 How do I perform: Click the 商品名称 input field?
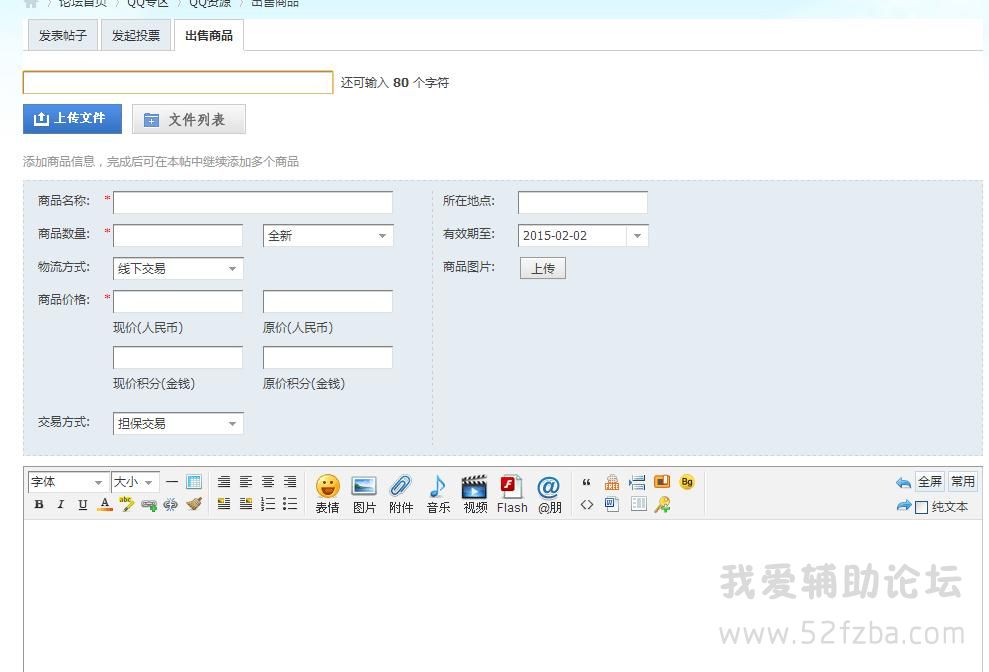tap(253, 203)
